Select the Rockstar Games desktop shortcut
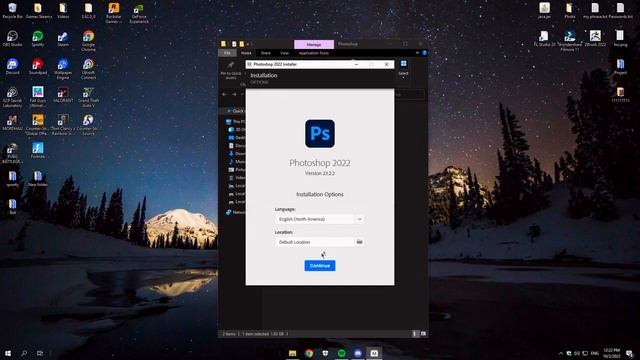The height and width of the screenshot is (360, 640). point(113,13)
